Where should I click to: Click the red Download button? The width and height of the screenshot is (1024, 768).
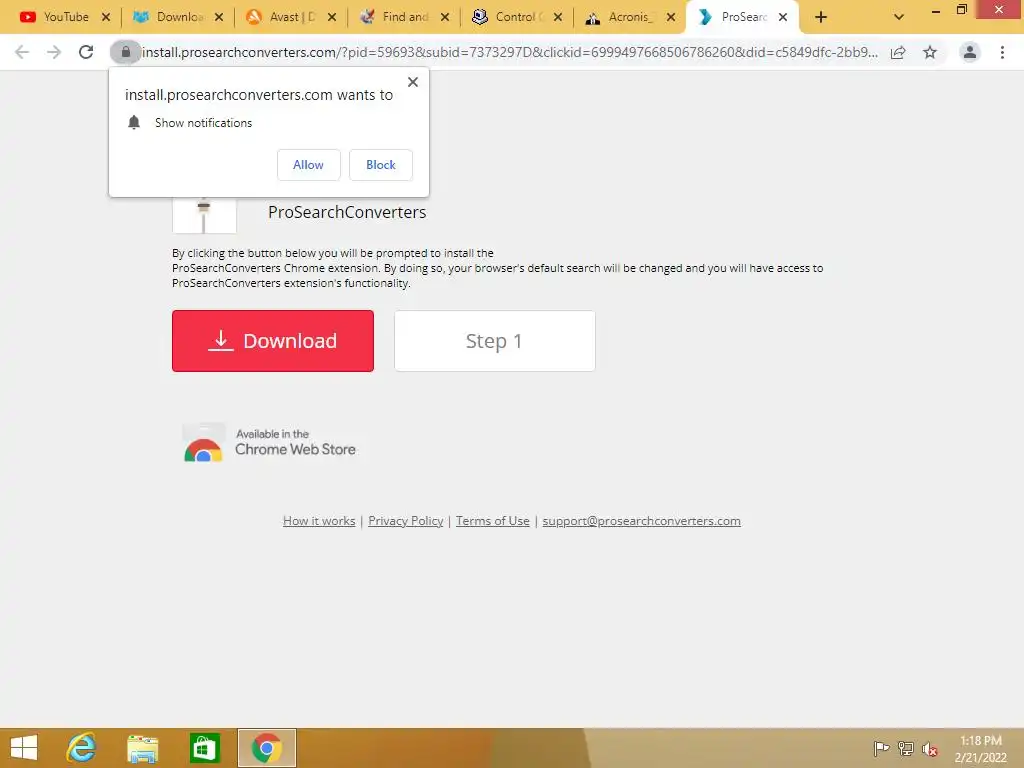tap(273, 341)
